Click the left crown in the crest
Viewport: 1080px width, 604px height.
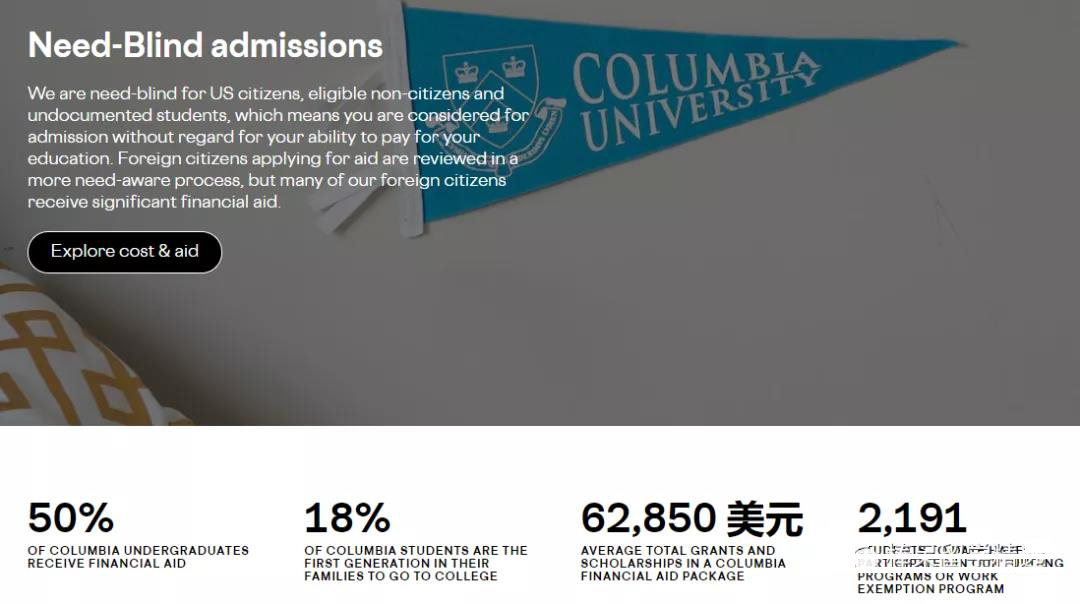pyautogui.click(x=467, y=72)
